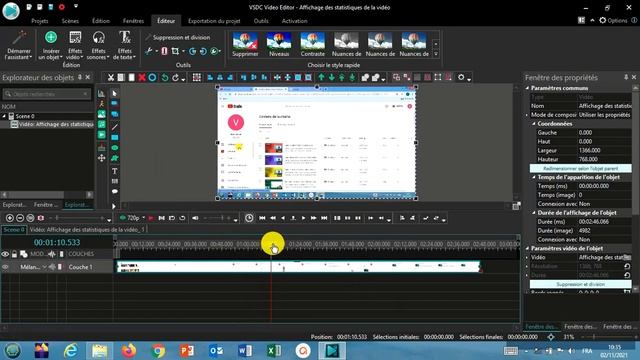Toggle lock icon in COUCHES header

pyautogui.click(x=14, y=254)
